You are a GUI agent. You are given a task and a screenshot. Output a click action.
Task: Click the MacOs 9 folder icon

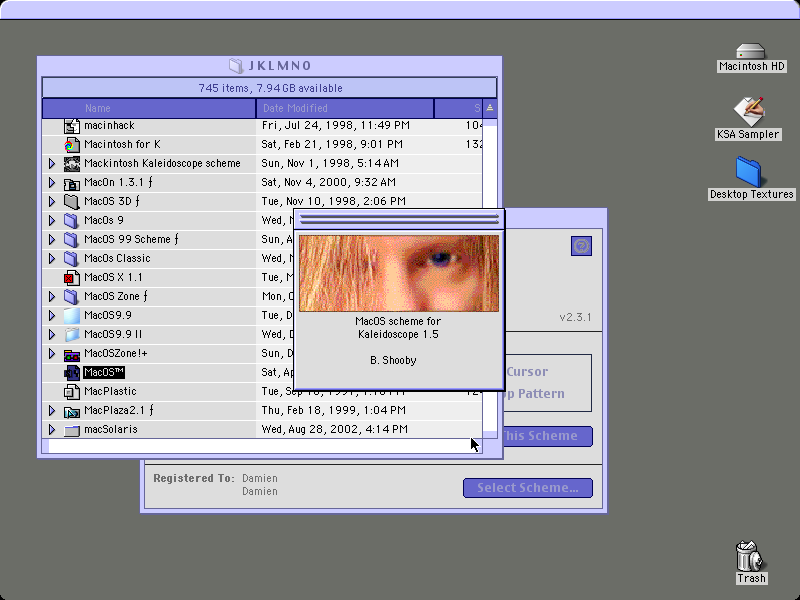[71, 220]
